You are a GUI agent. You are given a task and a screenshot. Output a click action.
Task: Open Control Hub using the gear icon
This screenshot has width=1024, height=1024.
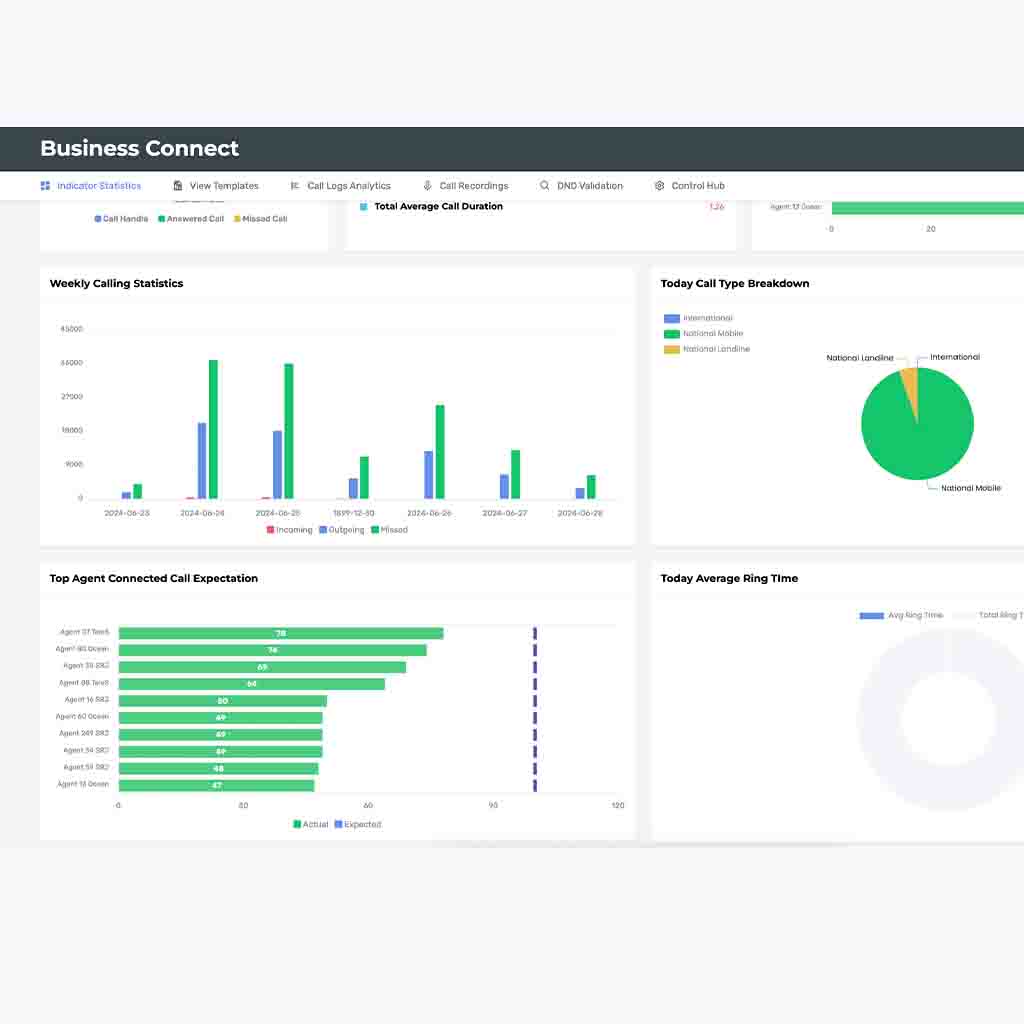click(658, 185)
